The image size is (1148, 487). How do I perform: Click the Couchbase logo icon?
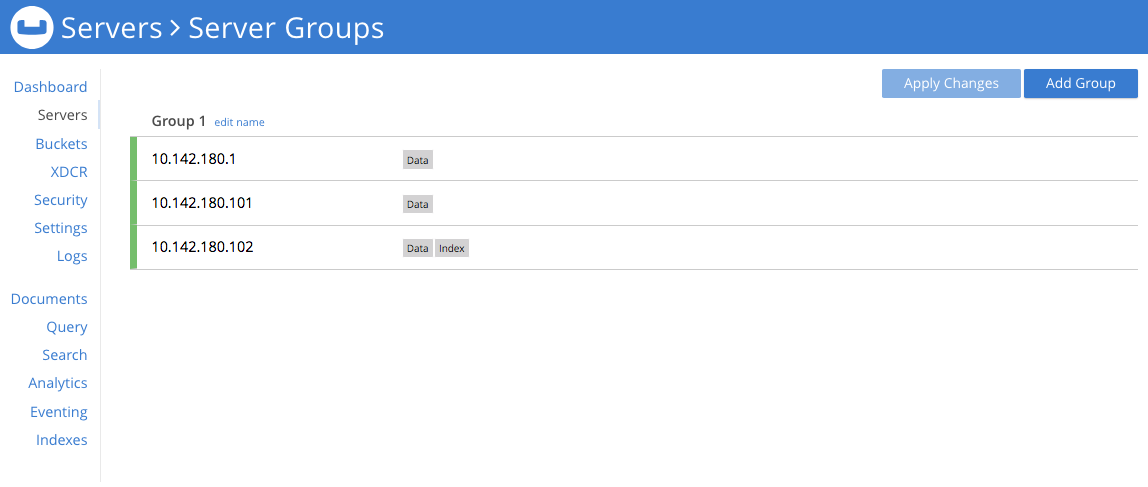tap(31, 28)
